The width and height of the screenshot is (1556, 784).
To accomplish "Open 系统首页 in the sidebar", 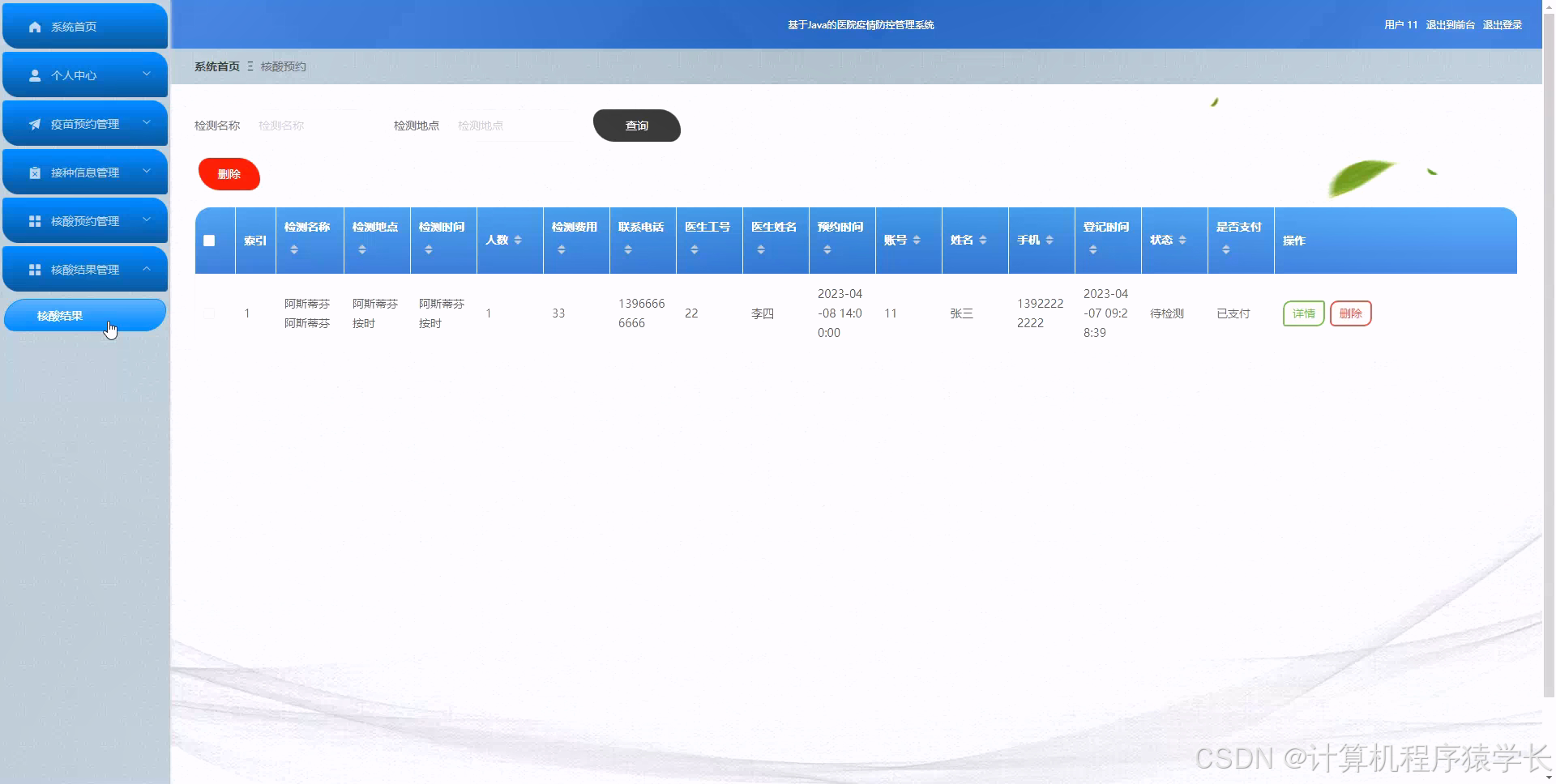I will 85,26.
